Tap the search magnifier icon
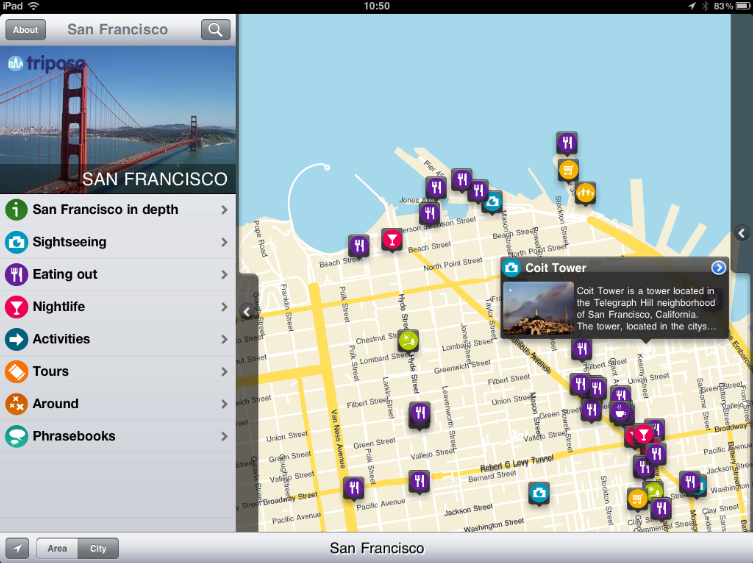This screenshot has height=563, width=753. click(x=216, y=30)
